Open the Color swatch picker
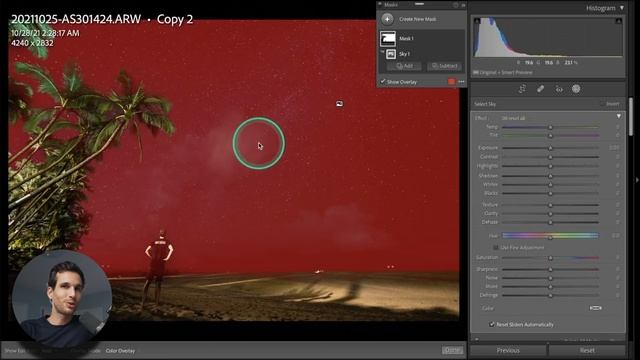The width and height of the screenshot is (640, 360). coord(596,308)
